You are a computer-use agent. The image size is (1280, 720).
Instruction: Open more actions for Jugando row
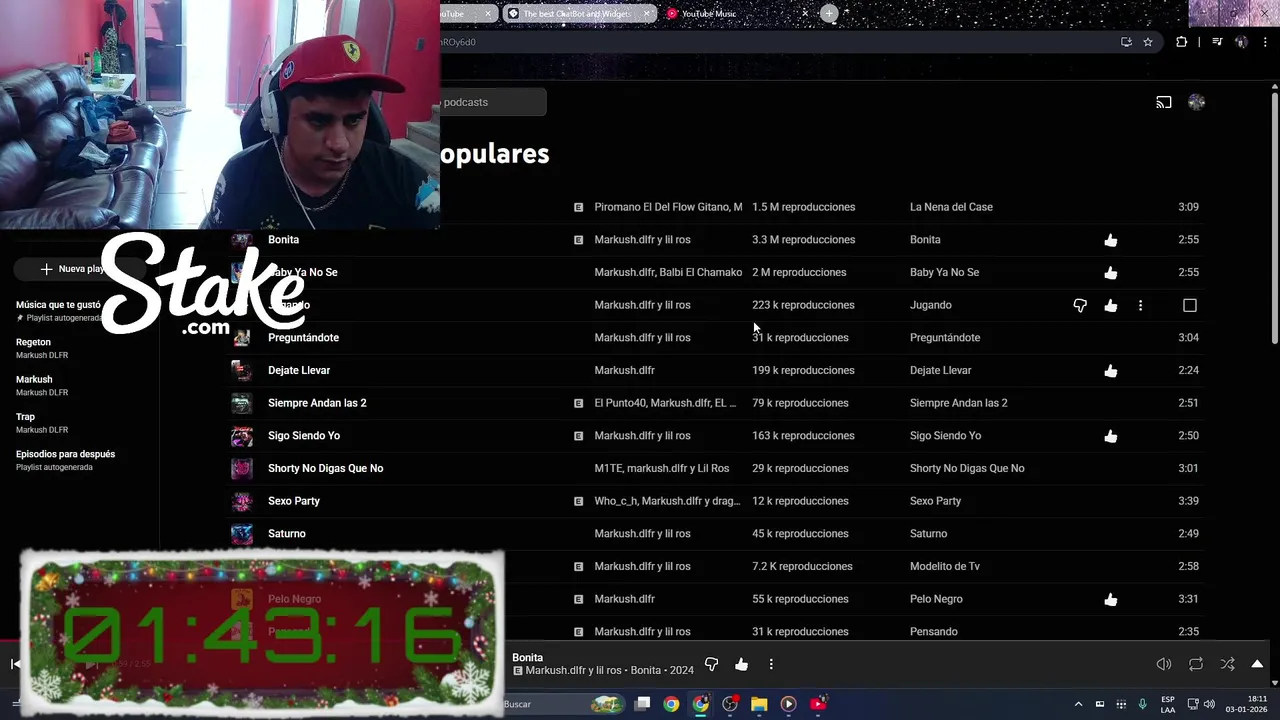coord(1140,305)
